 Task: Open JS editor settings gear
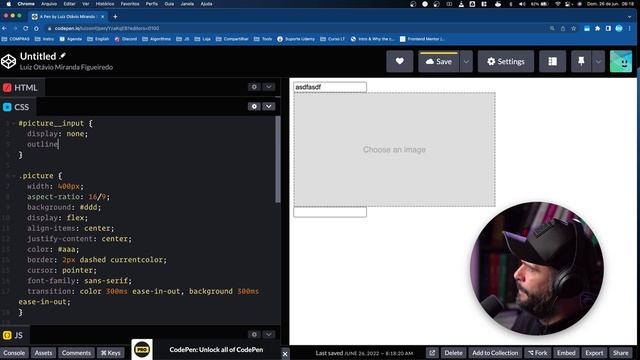tap(254, 334)
